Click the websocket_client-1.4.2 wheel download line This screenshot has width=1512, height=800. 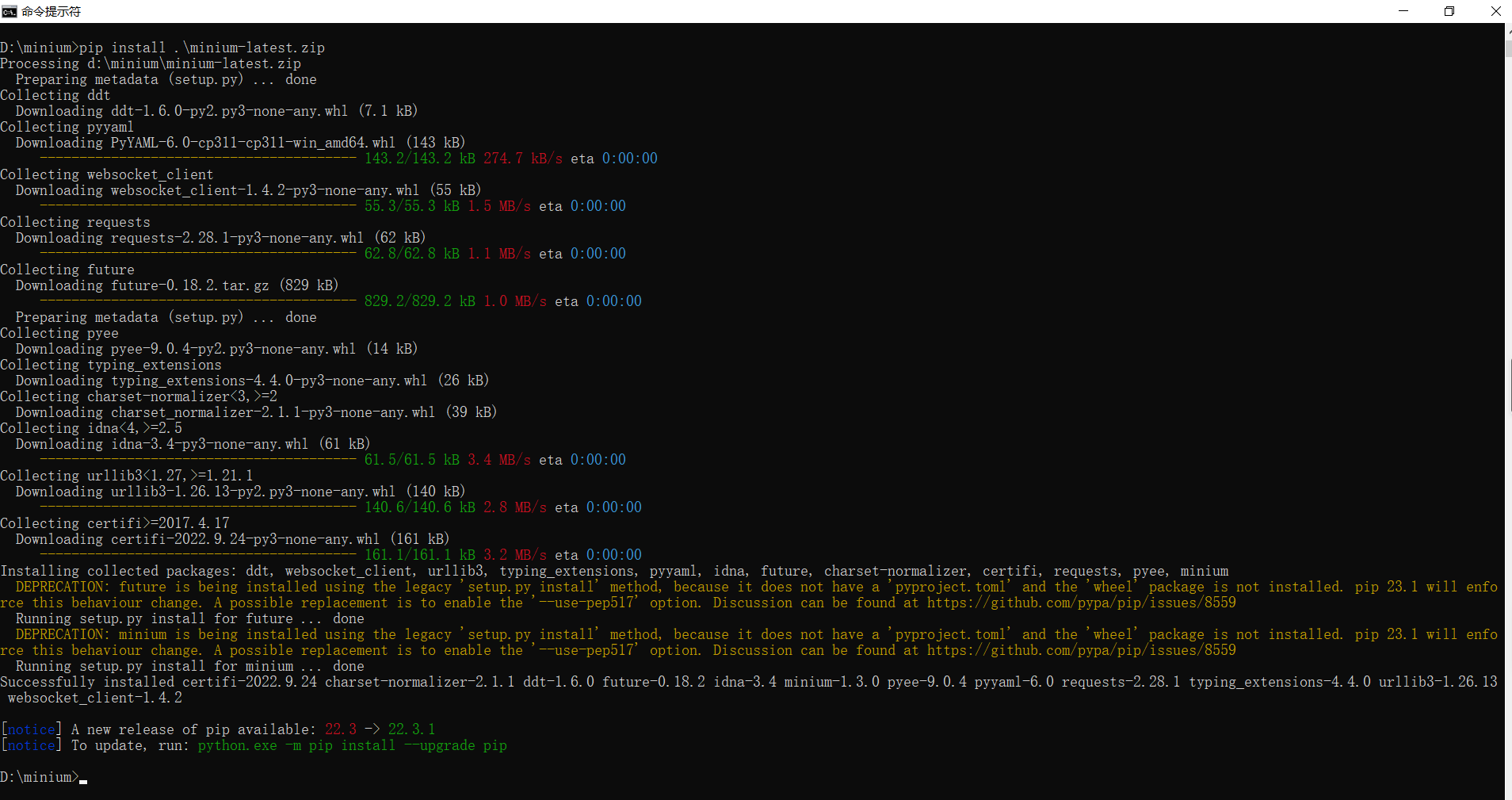coord(248,190)
